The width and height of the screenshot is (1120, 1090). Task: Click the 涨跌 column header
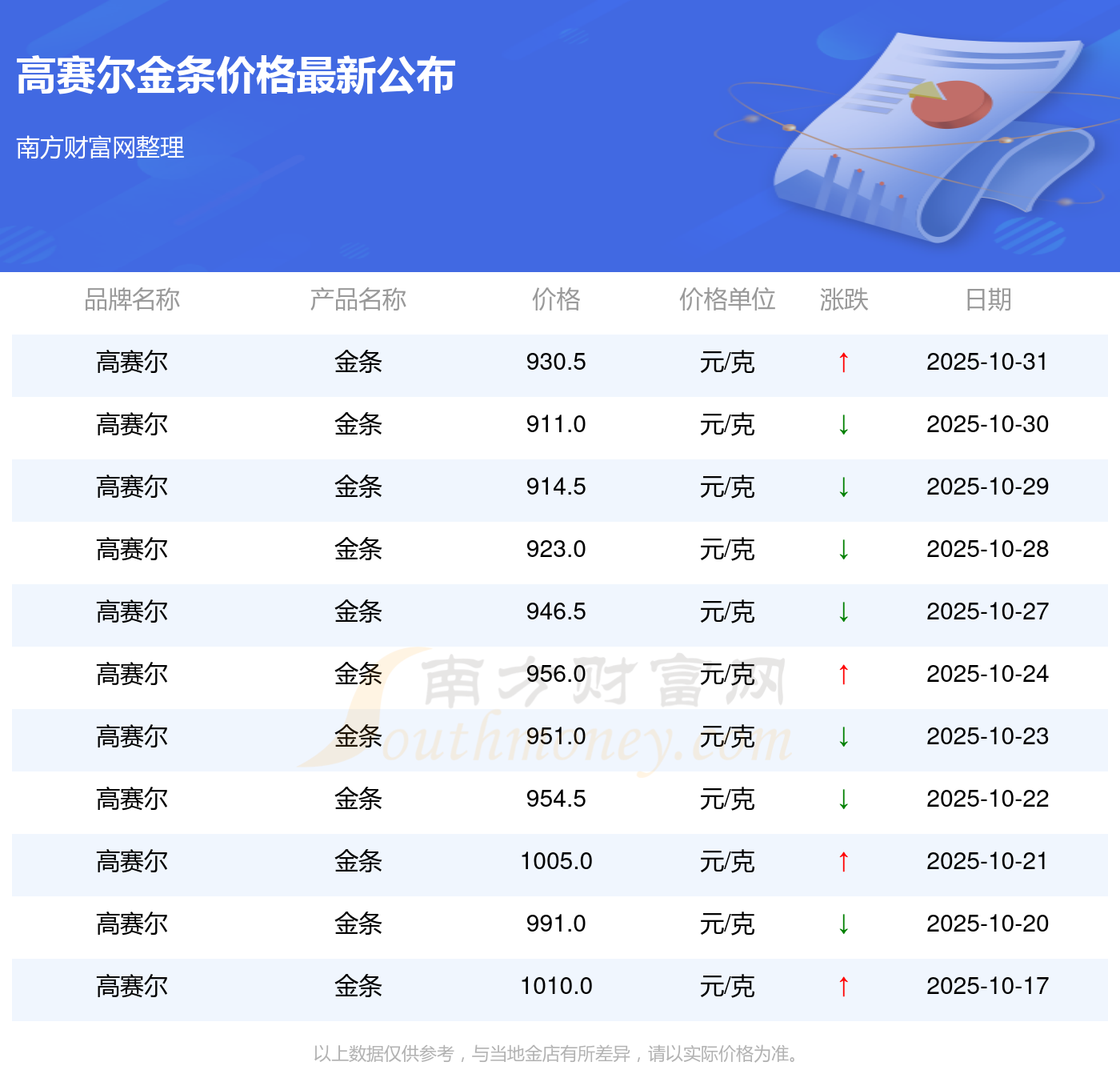click(x=843, y=299)
